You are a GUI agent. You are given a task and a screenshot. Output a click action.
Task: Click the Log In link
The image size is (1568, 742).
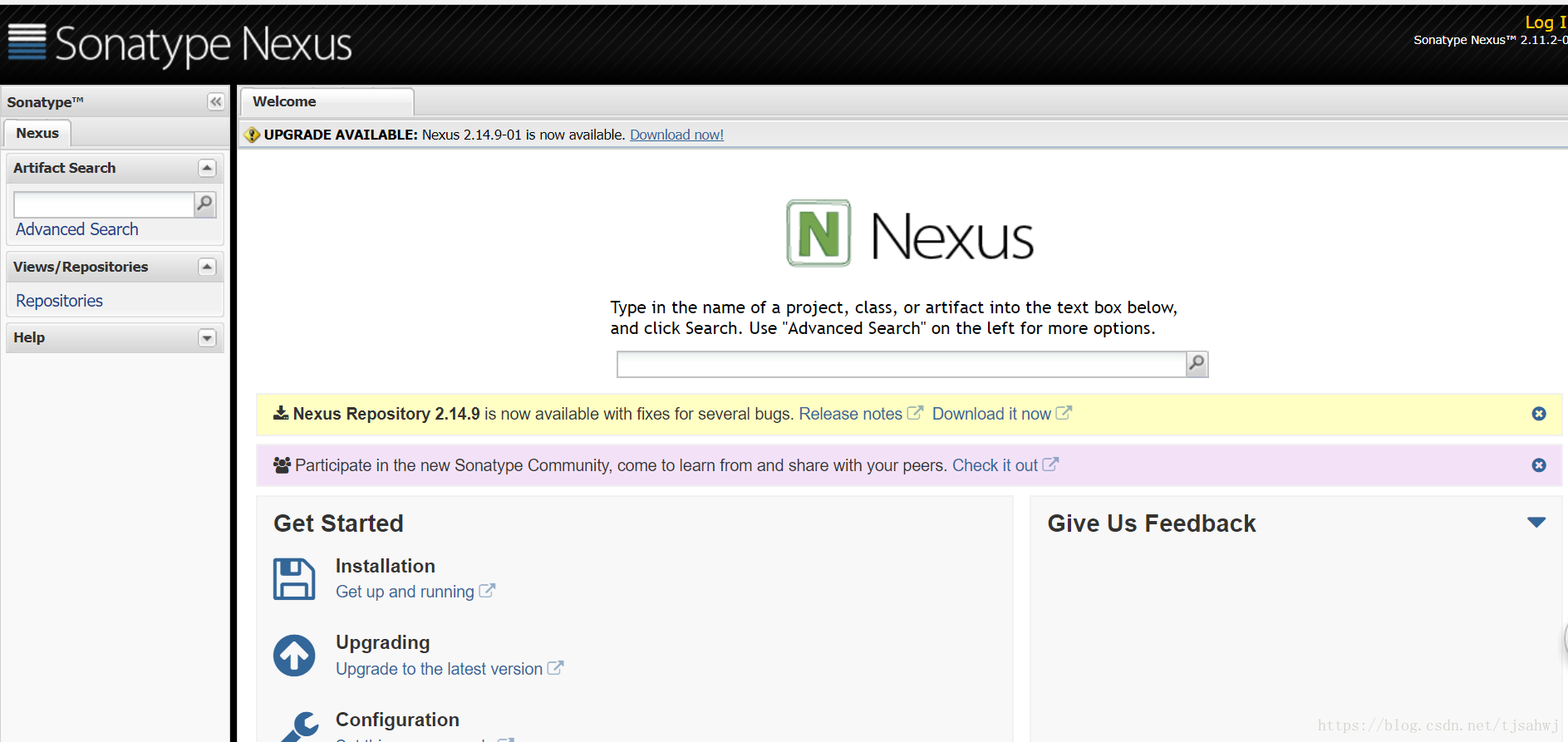[x=1546, y=22]
